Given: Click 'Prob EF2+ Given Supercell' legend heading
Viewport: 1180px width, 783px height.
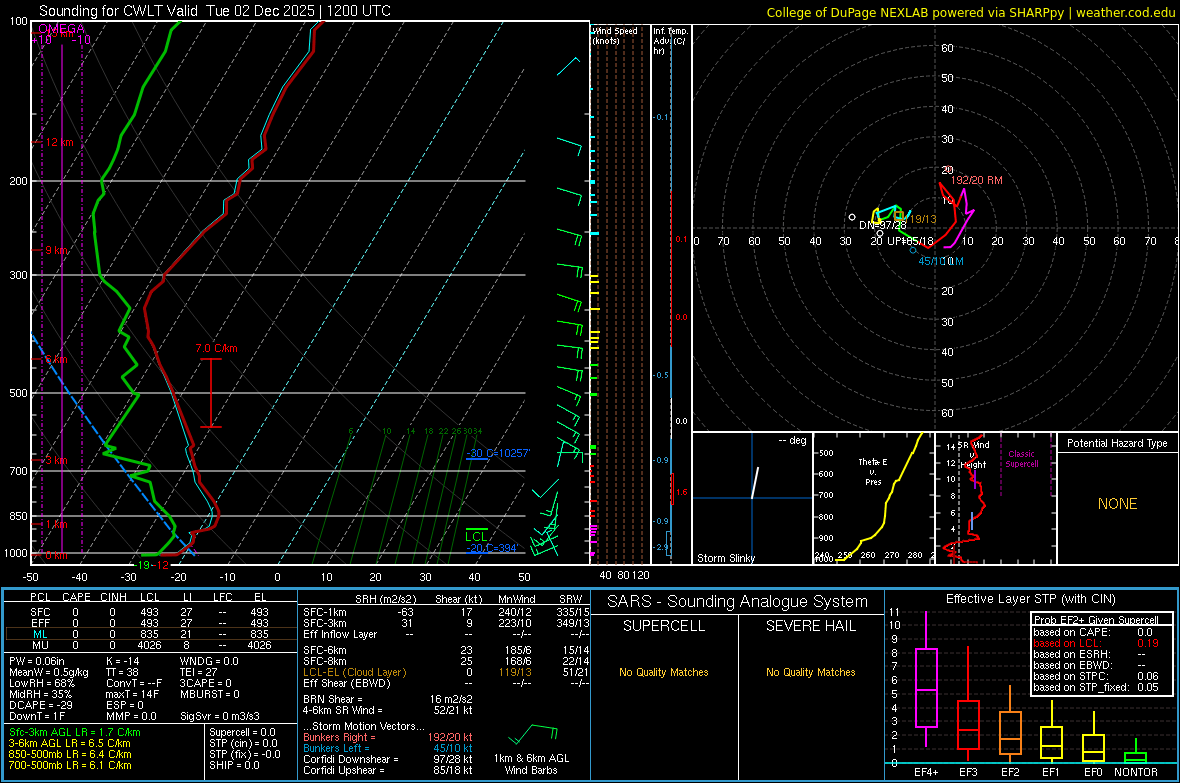Looking at the screenshot, I should [1096, 620].
